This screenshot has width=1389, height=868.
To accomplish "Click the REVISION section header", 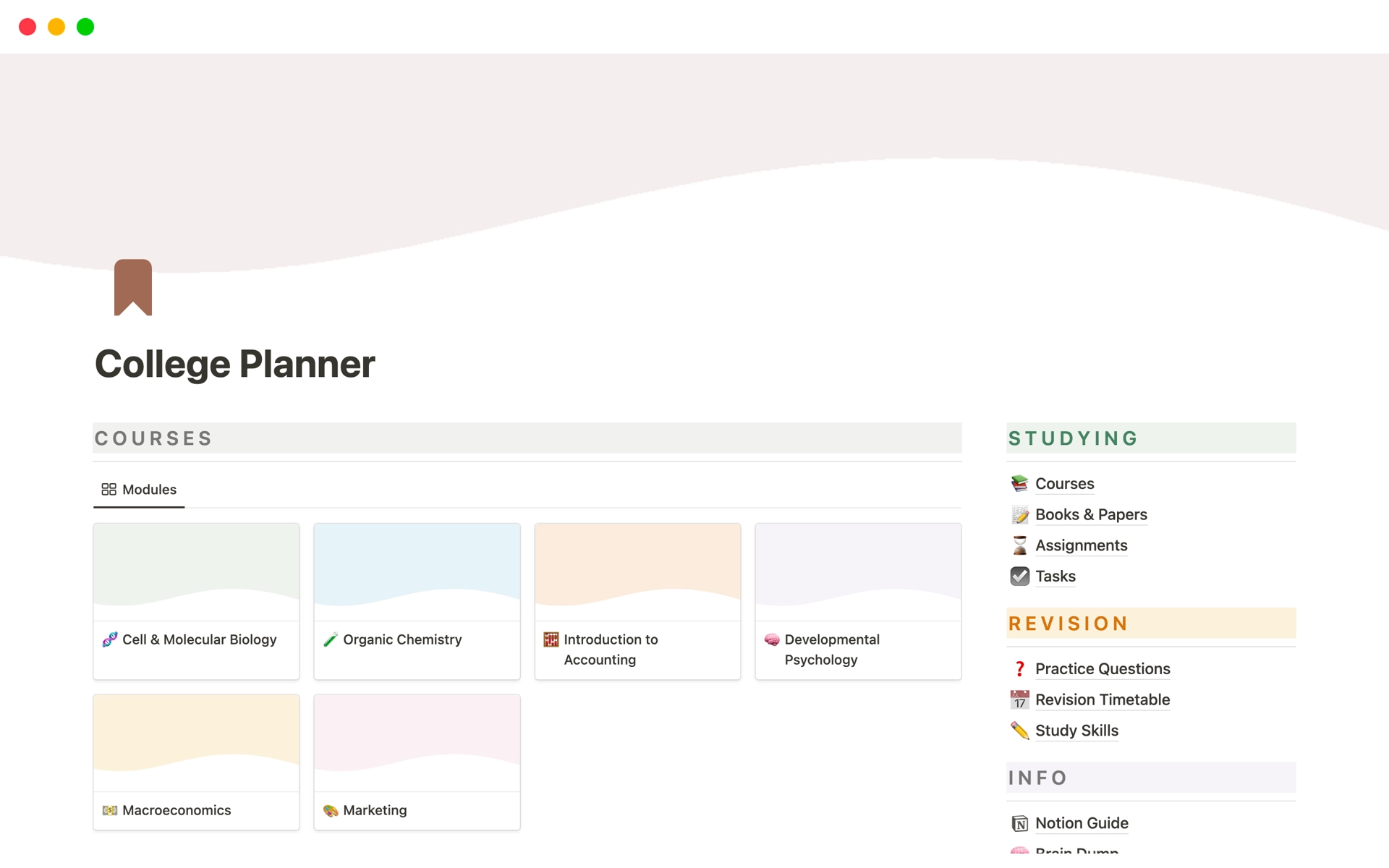I will (1069, 623).
